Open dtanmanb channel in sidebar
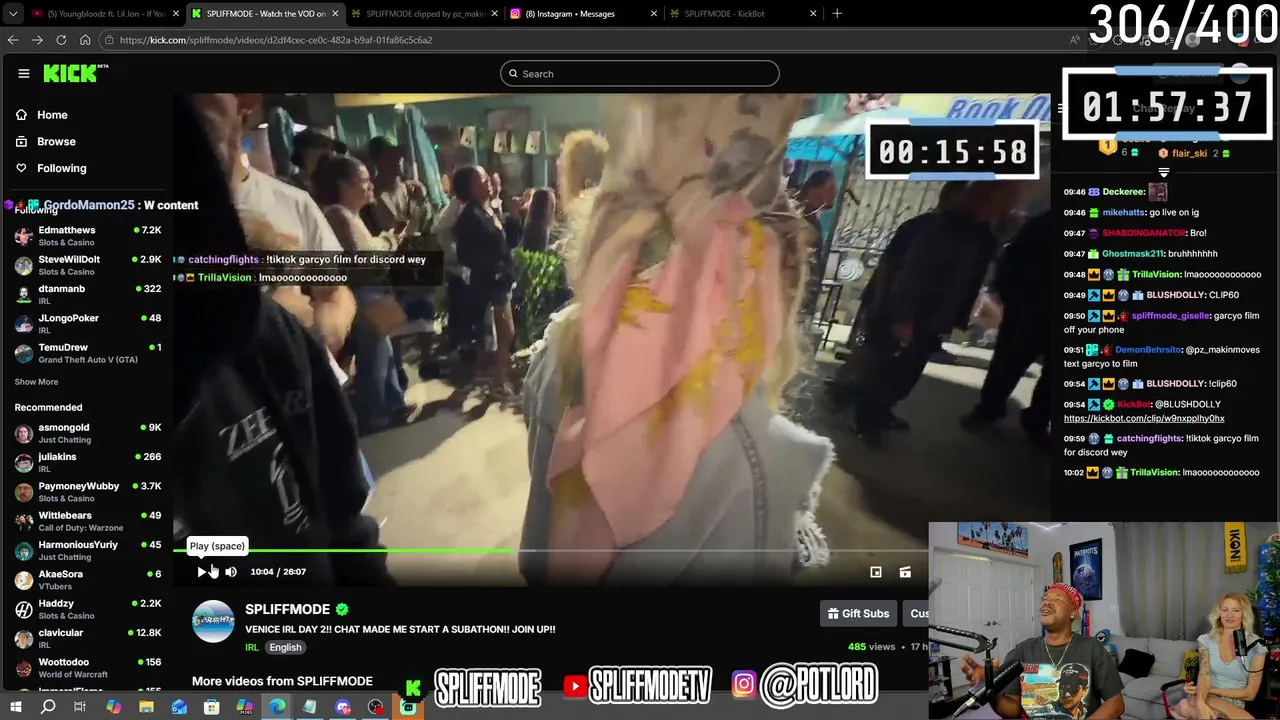1280x720 pixels. [x=88, y=294]
